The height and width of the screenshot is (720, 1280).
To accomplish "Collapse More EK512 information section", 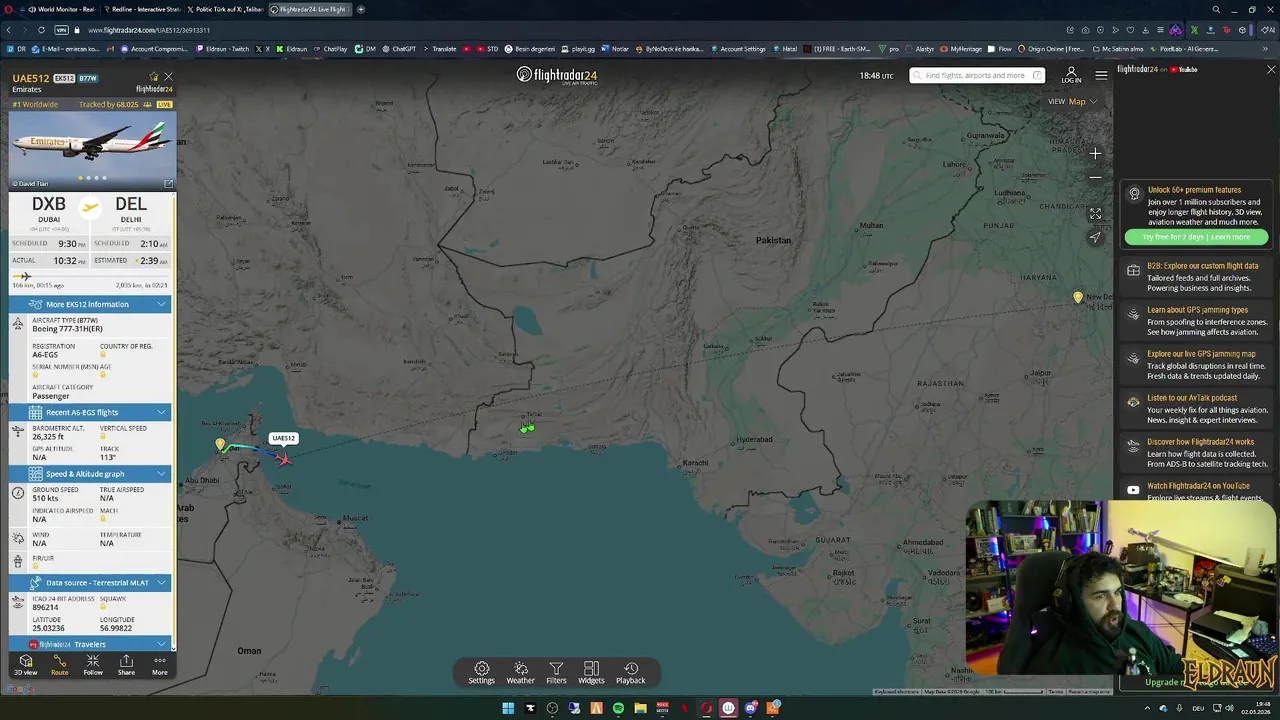I will [x=90, y=304].
